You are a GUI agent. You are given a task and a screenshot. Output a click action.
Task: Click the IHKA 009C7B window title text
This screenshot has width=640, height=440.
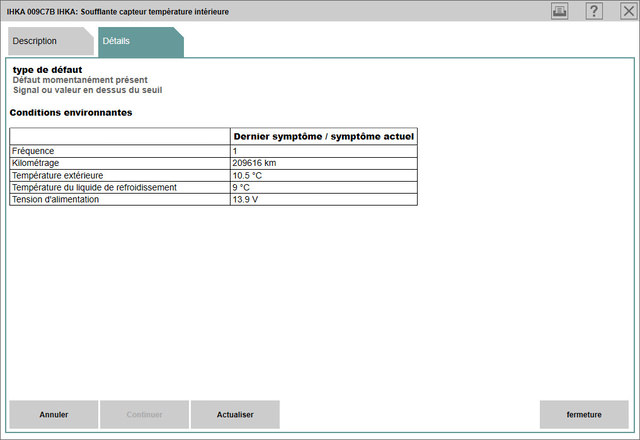coord(118,12)
